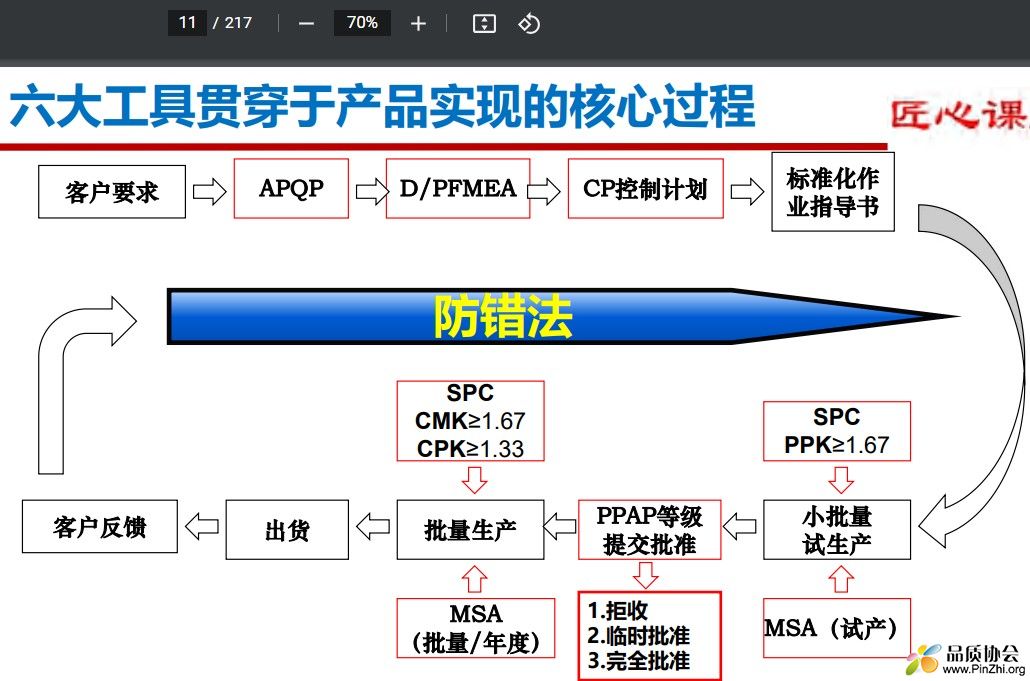Click the 'CMK≥1.67' line

coord(470,420)
